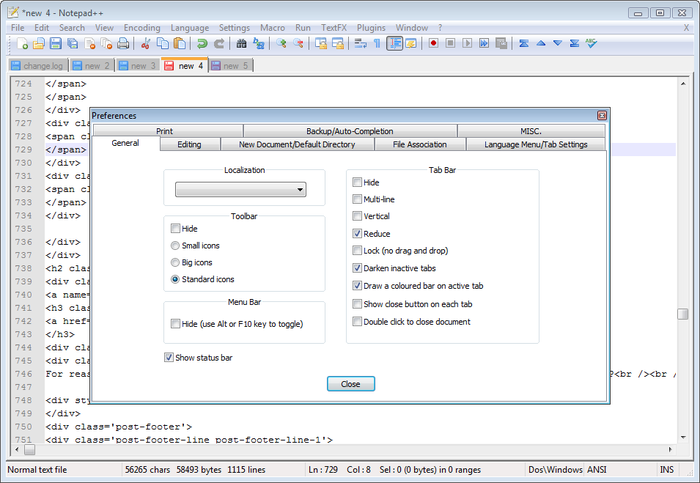Click the Synchronize Vertical Scrolling icon
Screen dimensions: 700x483
point(321,44)
